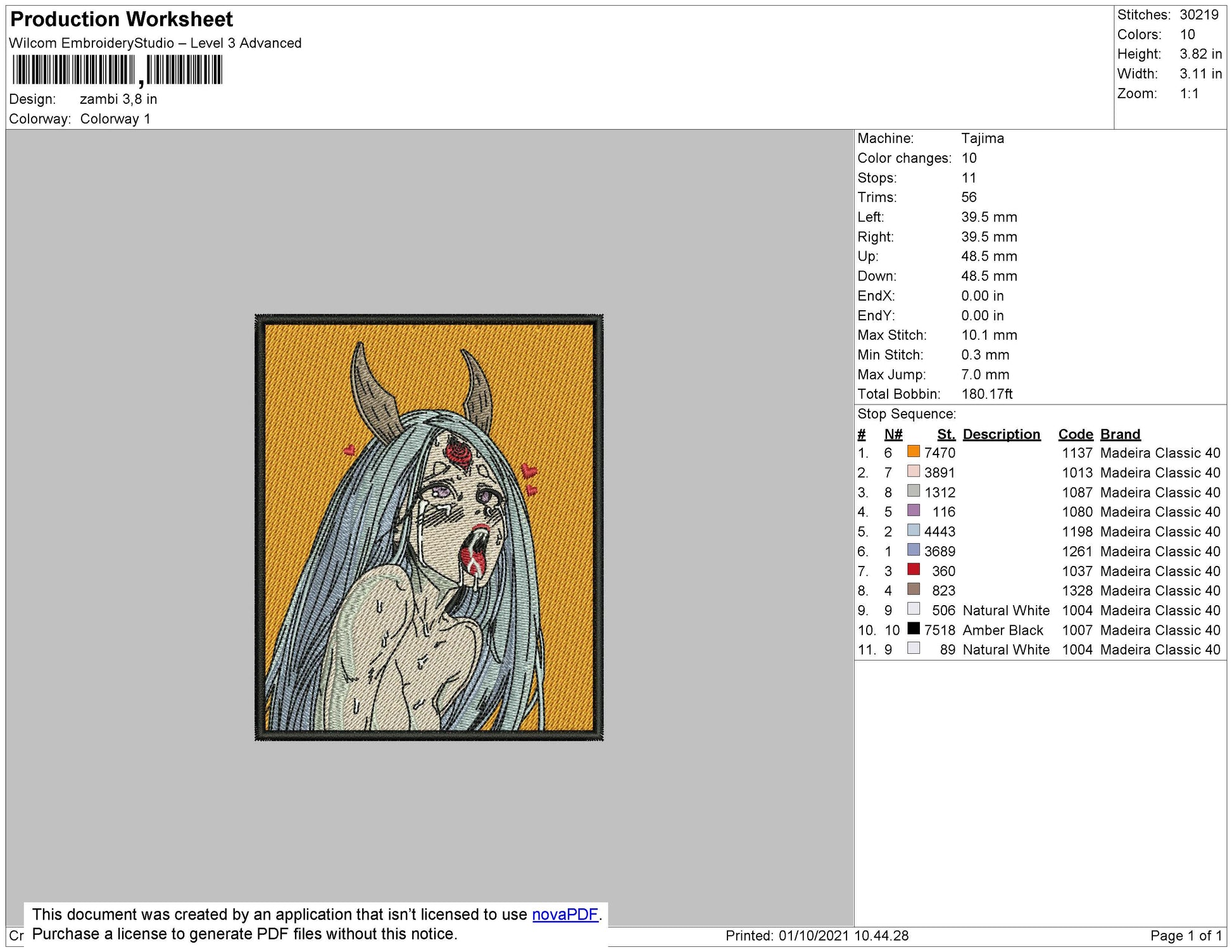Click 'Natural White' in row 11
1232x952 pixels.
[x=1006, y=650]
